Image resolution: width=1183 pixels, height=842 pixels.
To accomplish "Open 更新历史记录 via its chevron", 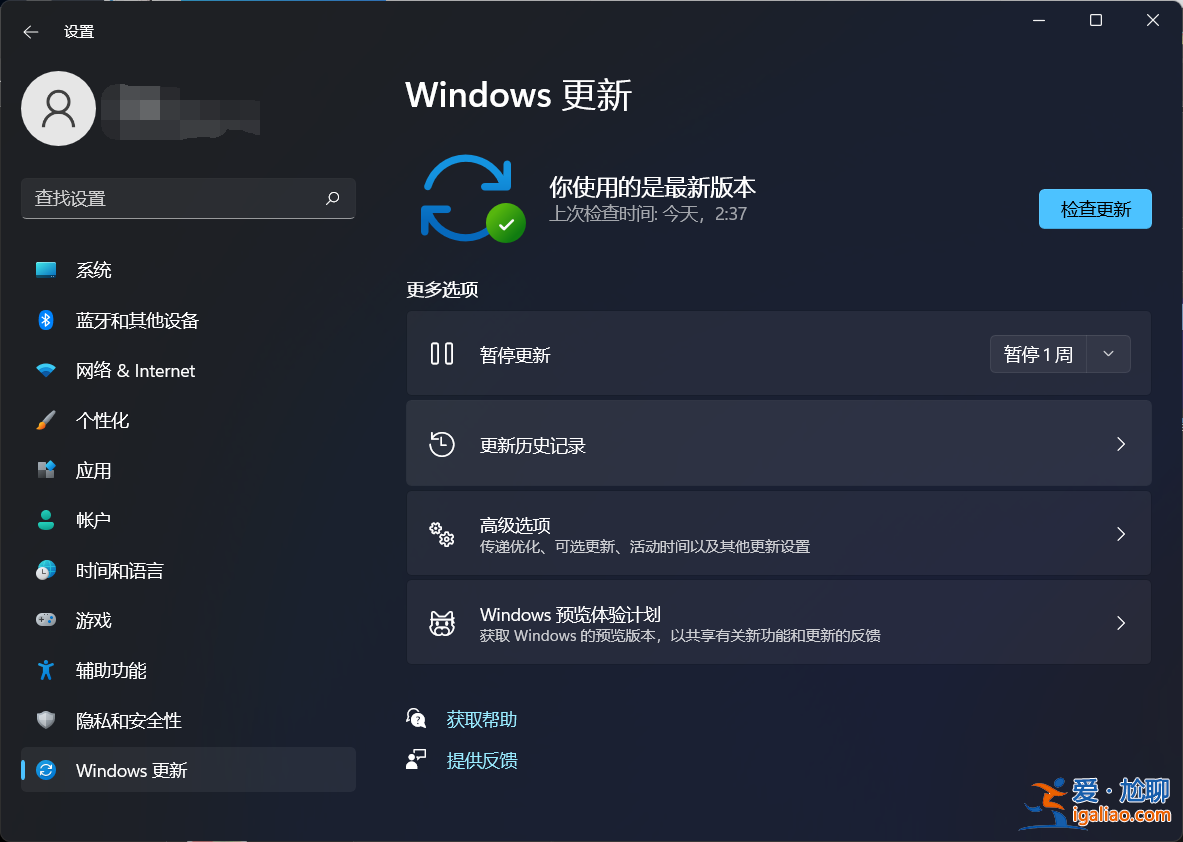I will [x=1120, y=443].
